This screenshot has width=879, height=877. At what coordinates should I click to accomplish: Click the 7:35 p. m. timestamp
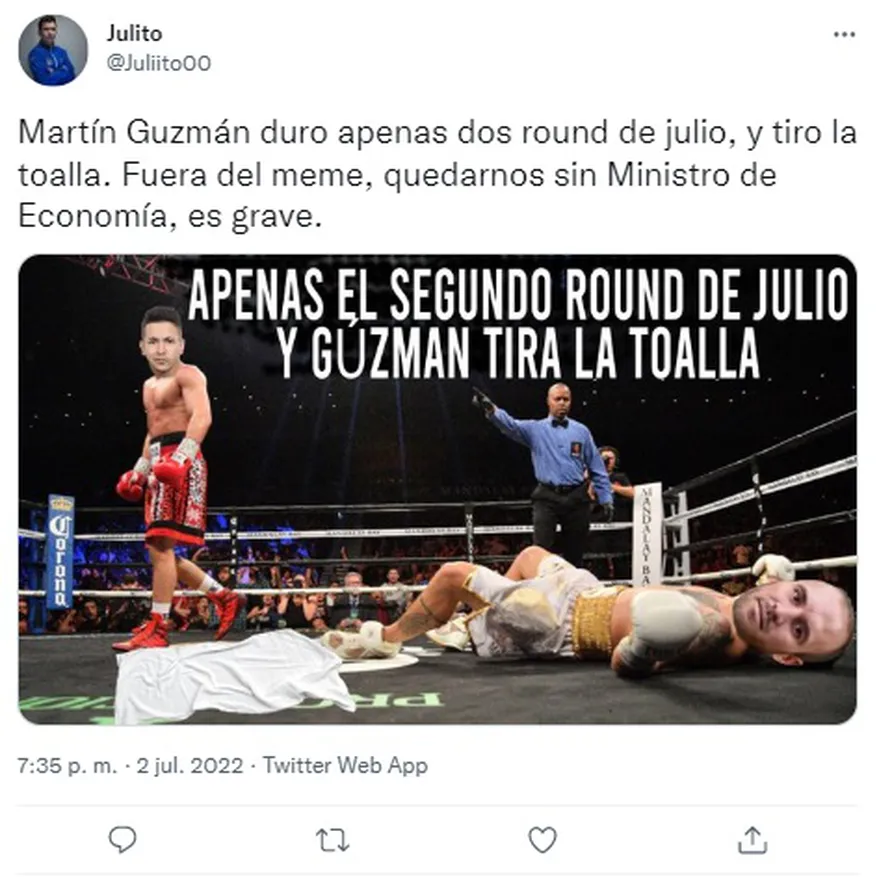(67, 765)
